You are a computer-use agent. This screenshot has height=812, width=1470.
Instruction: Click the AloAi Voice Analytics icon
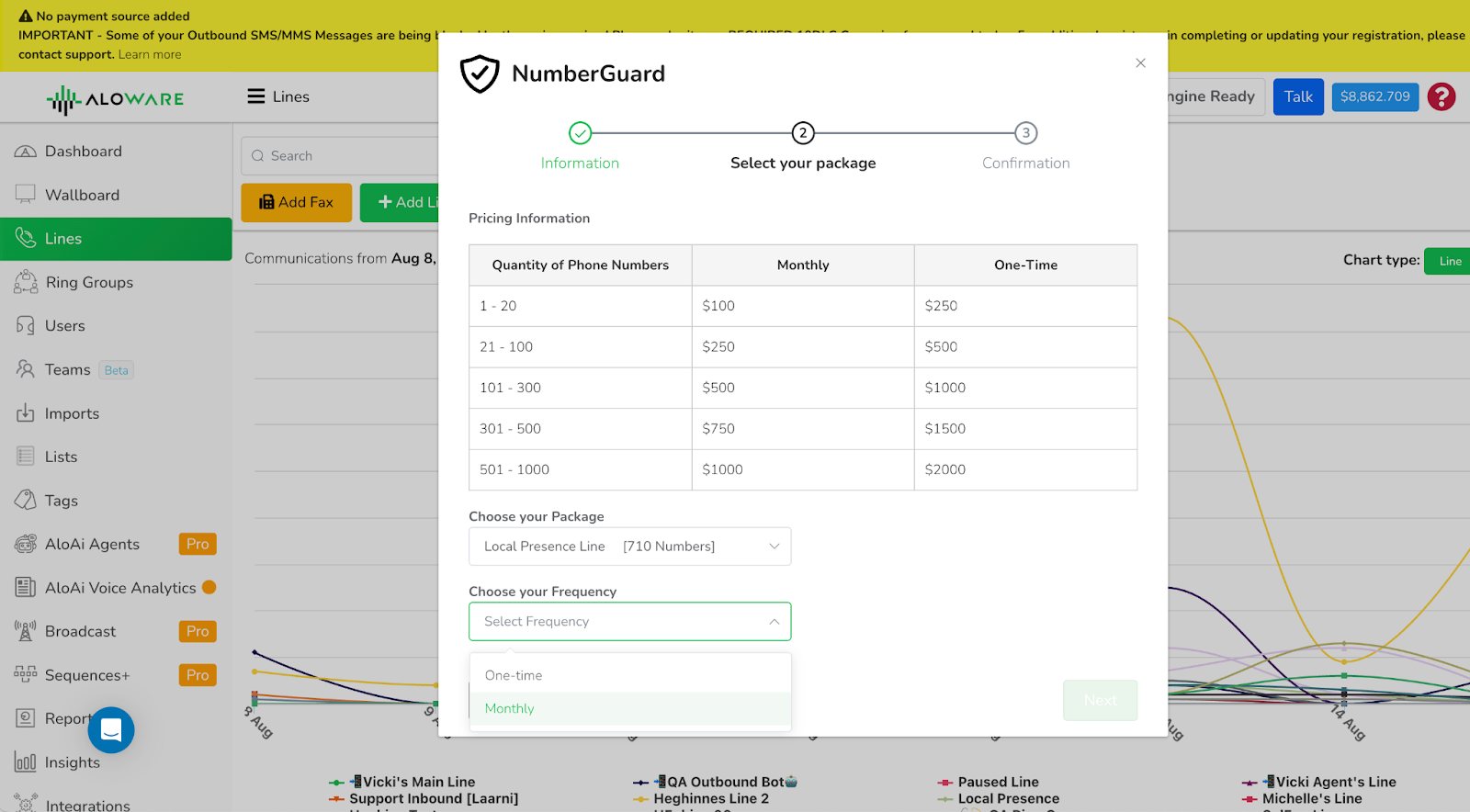[26, 587]
